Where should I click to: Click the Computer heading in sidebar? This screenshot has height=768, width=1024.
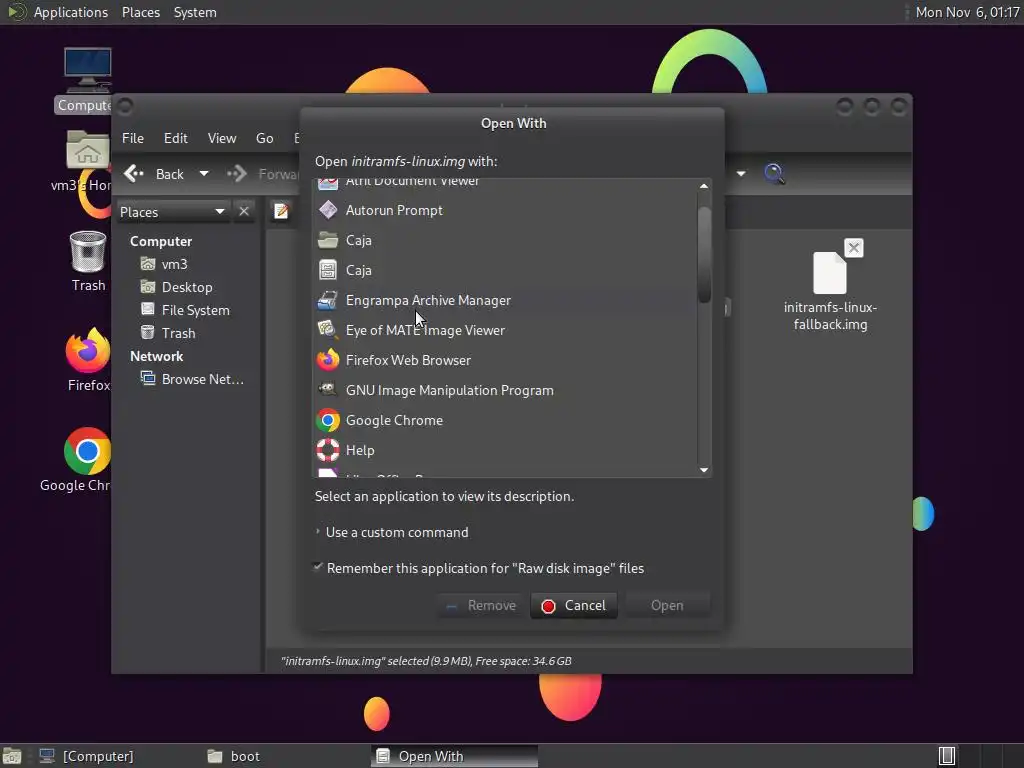click(161, 241)
